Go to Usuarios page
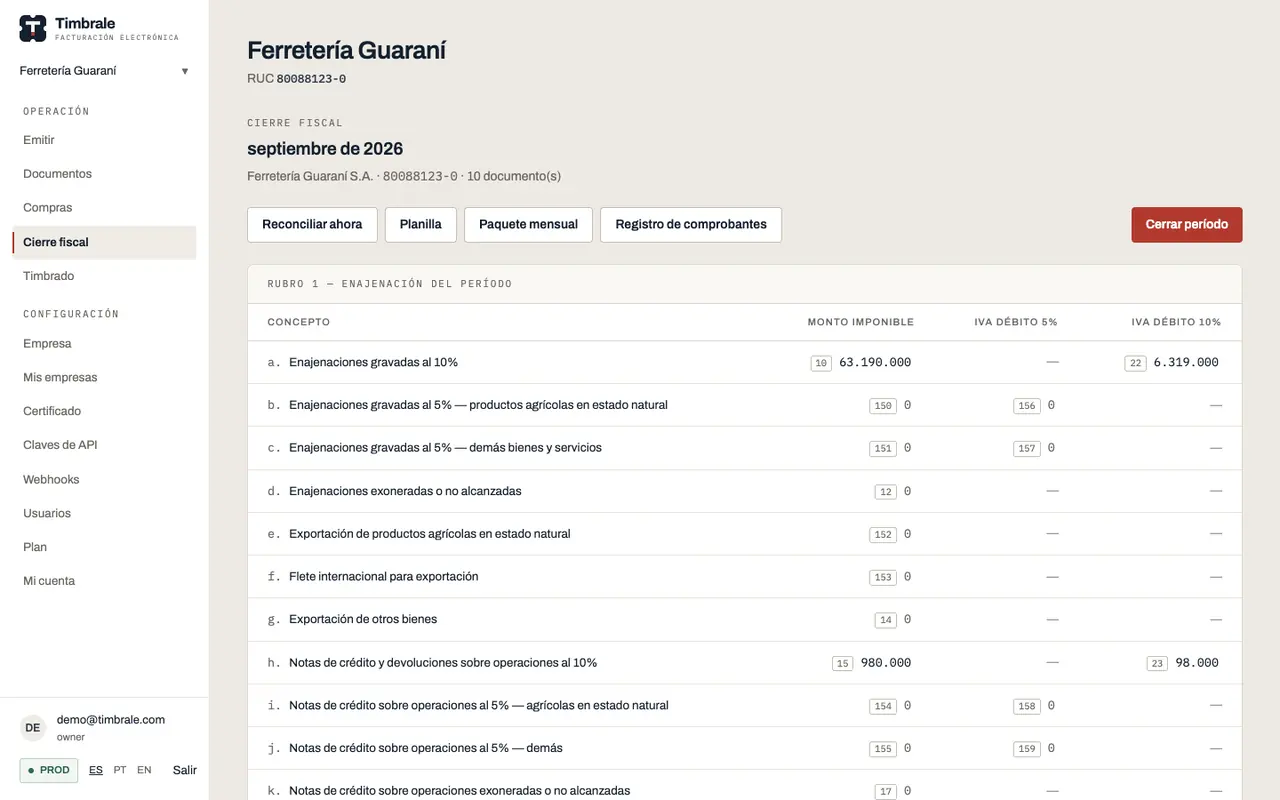The image size is (1280, 800). click(x=47, y=513)
